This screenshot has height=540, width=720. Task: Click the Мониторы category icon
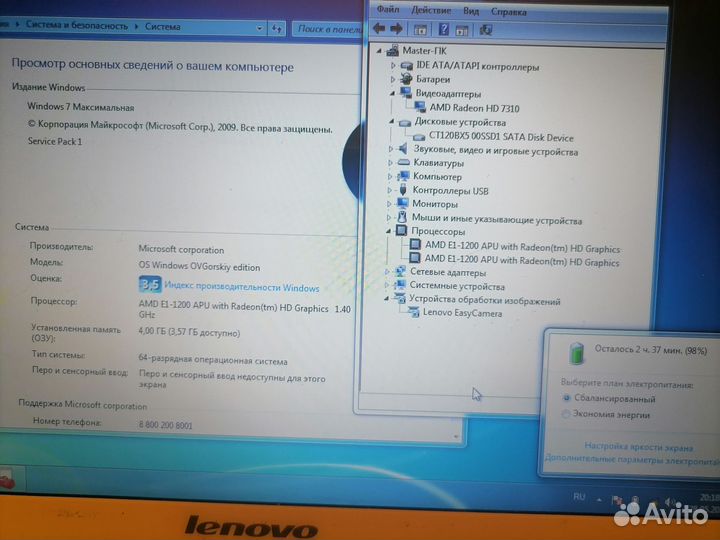403,203
